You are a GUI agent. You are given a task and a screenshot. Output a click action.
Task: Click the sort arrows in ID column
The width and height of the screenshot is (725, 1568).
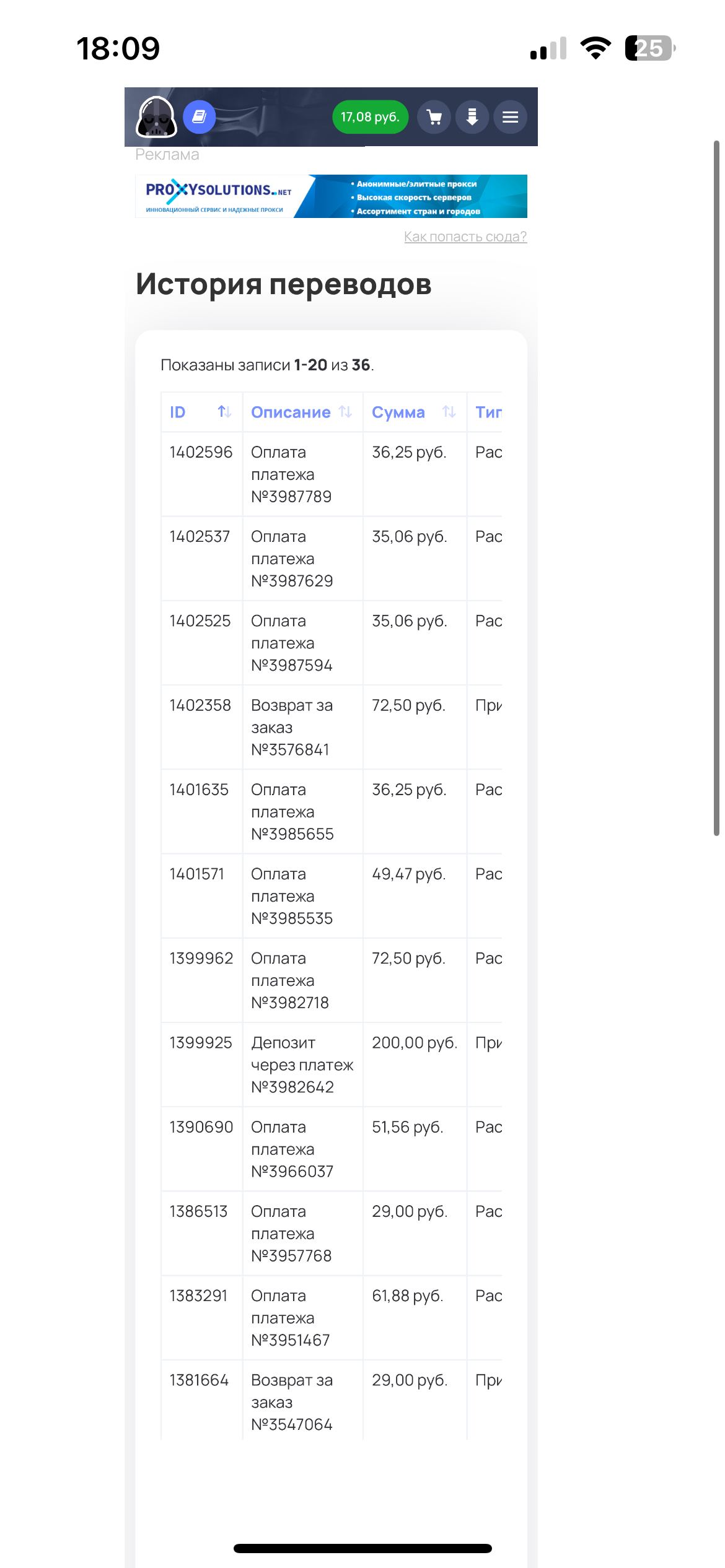click(224, 412)
